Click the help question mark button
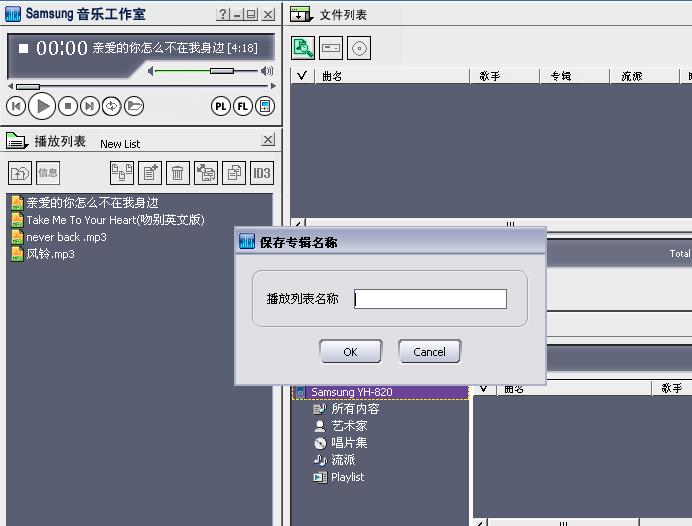This screenshot has width=692, height=526. pos(222,14)
